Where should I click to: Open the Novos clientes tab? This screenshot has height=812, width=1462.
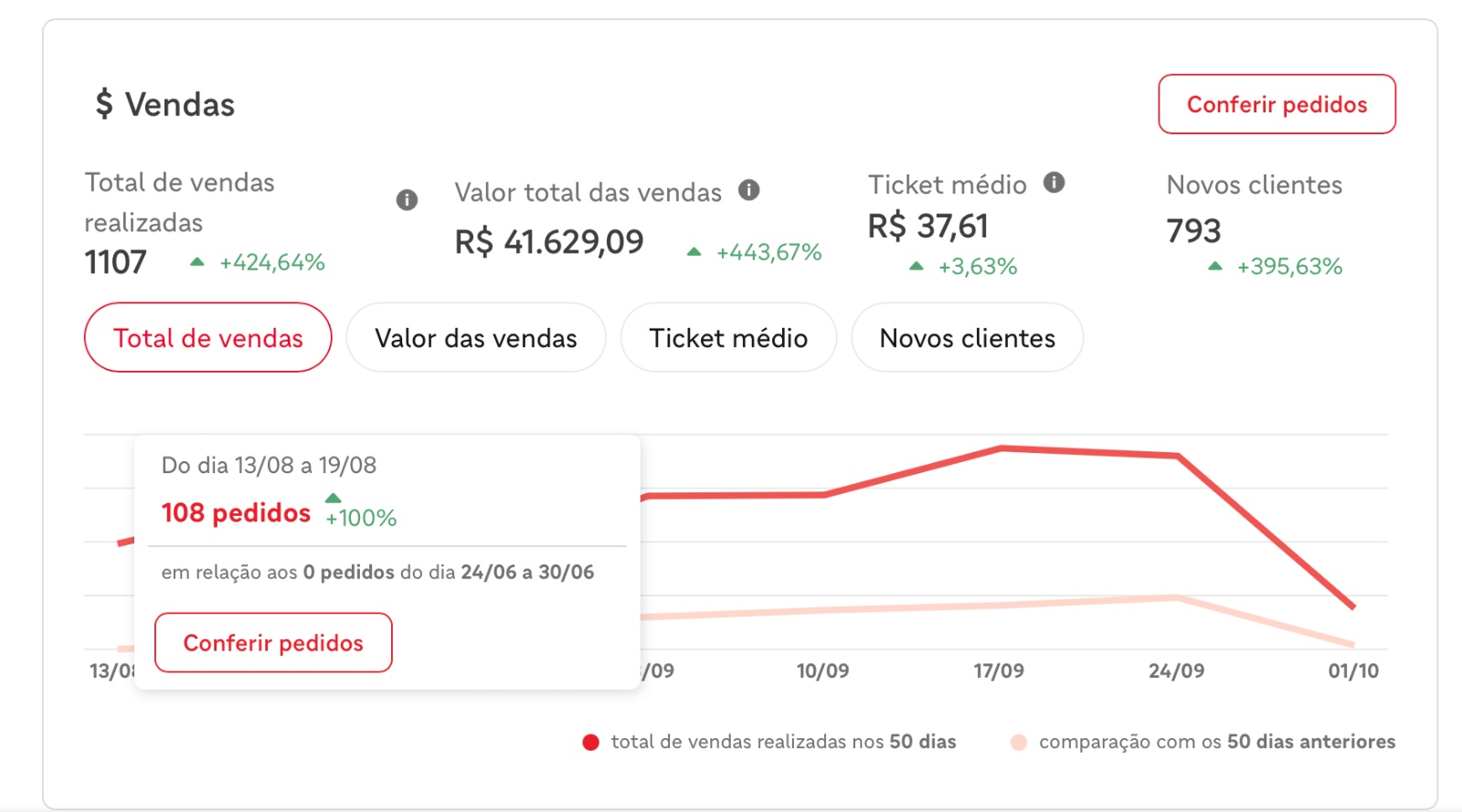967,338
